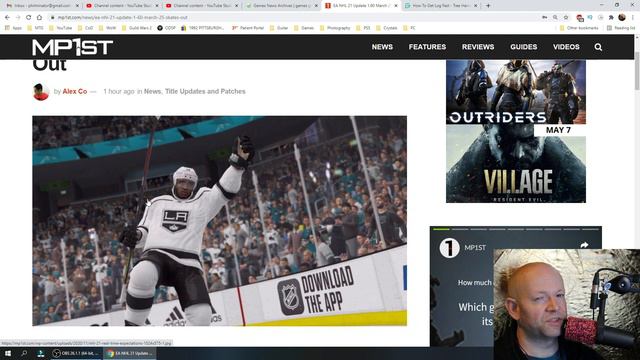640x360 pixels.
Task: Expand the Guild Wars 2 bookmarks folder
Action: (x=136, y=28)
